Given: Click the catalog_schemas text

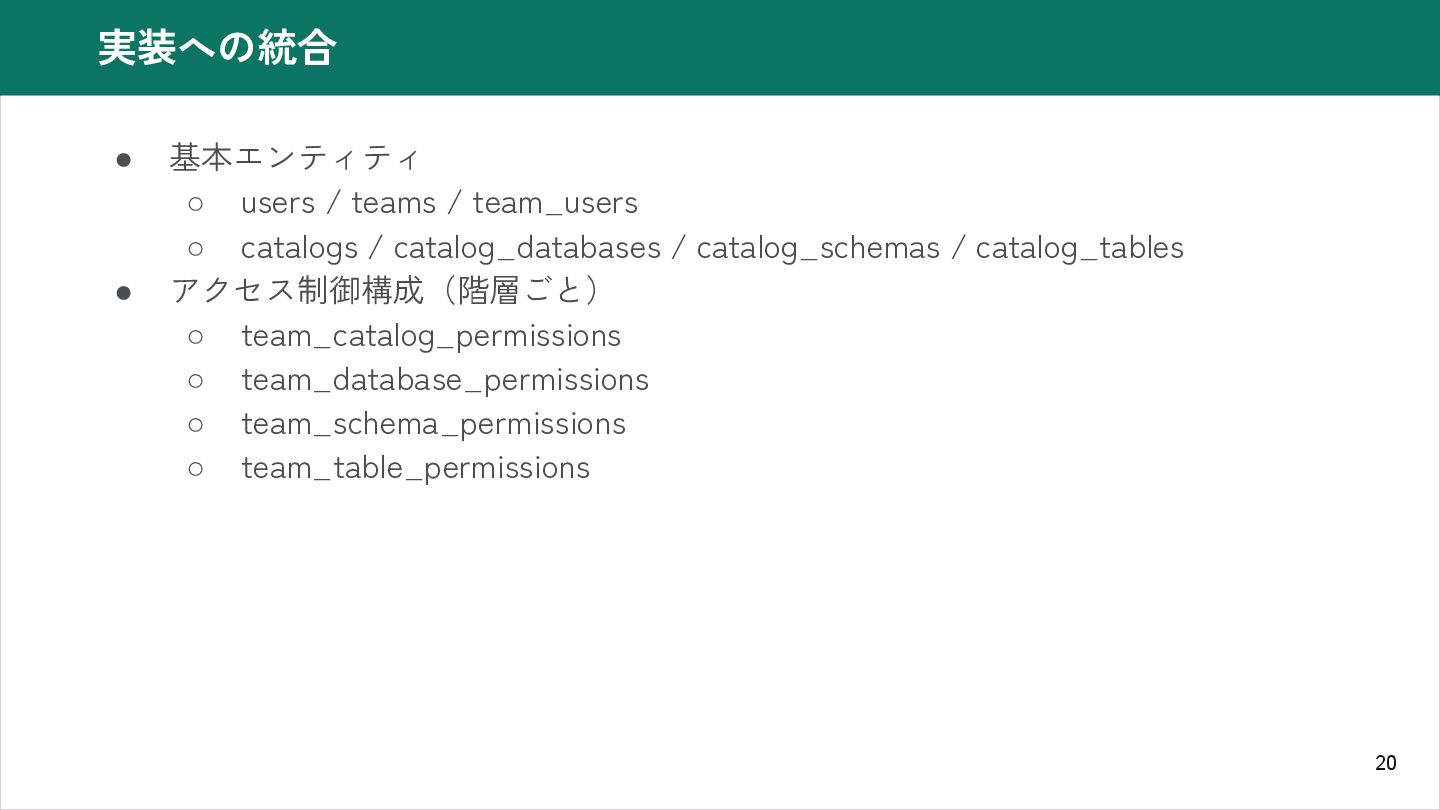Looking at the screenshot, I should click(x=818, y=248).
